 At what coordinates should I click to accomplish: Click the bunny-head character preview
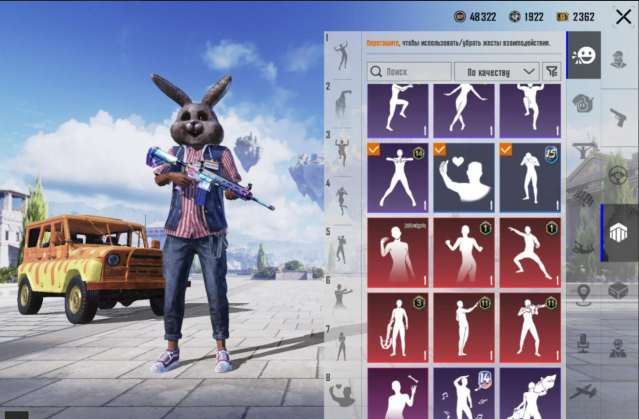pos(200,224)
